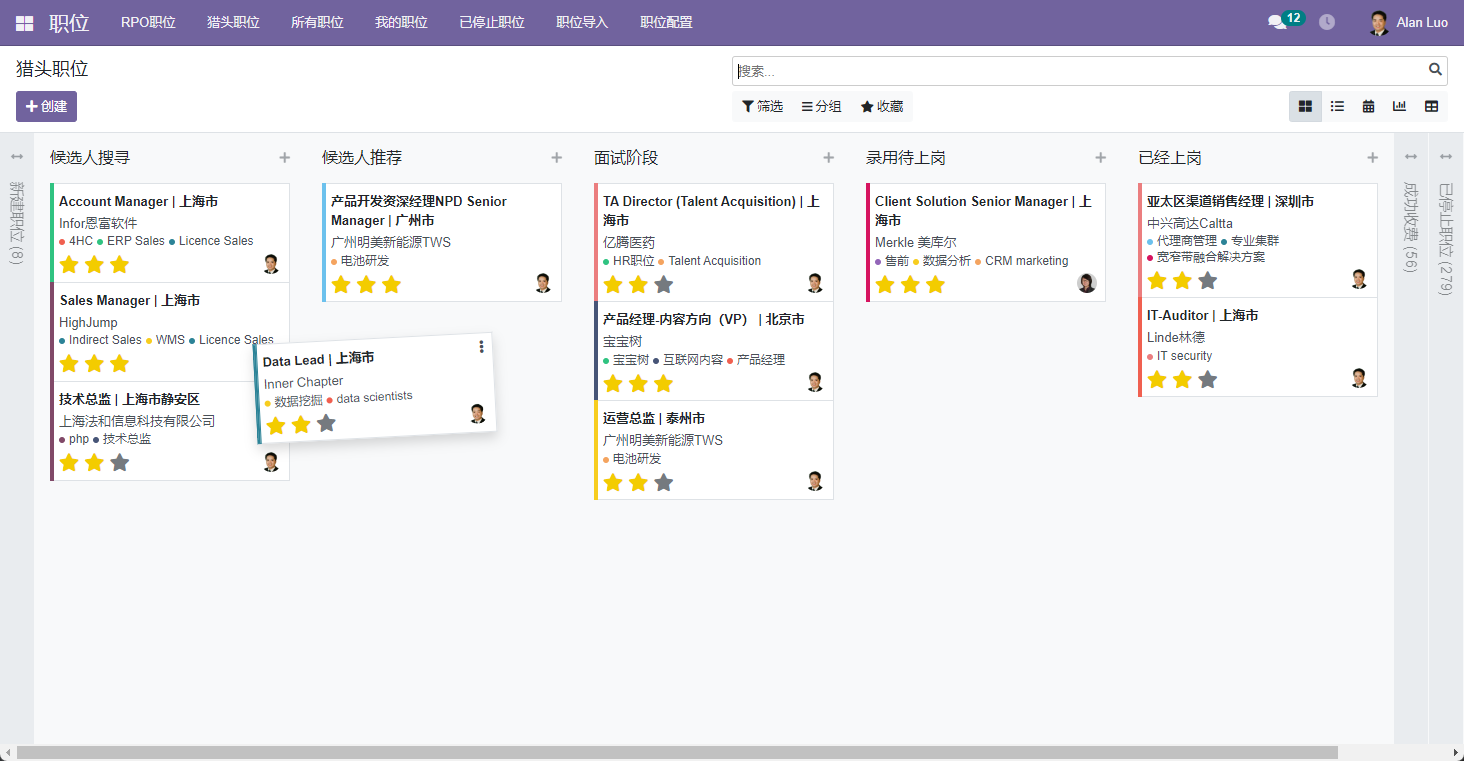The width and height of the screenshot is (1464, 761).
Task: Click in the 搜索 search field
Action: [1080, 71]
